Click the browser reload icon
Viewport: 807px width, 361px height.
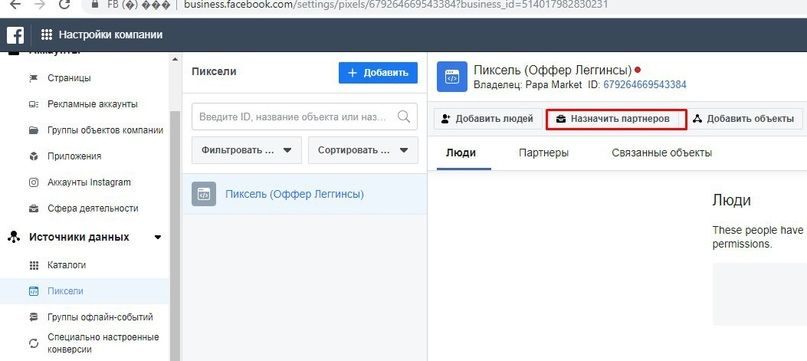pos(64,5)
